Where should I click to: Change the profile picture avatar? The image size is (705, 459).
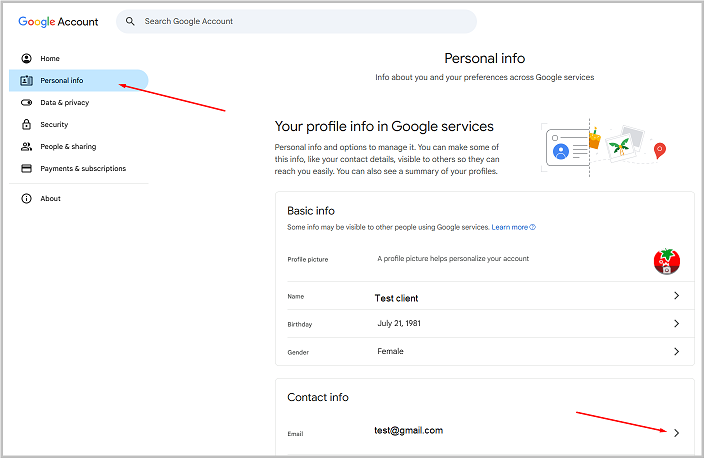tap(666, 261)
